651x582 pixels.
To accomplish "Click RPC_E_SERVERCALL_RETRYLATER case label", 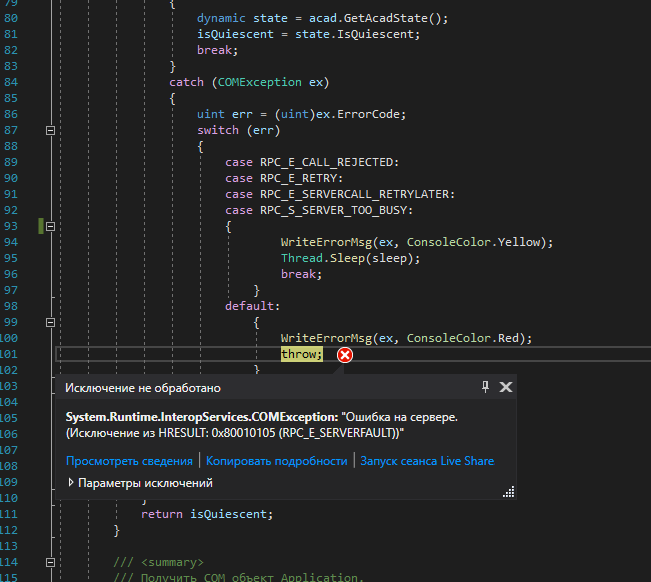I will tap(357, 194).
